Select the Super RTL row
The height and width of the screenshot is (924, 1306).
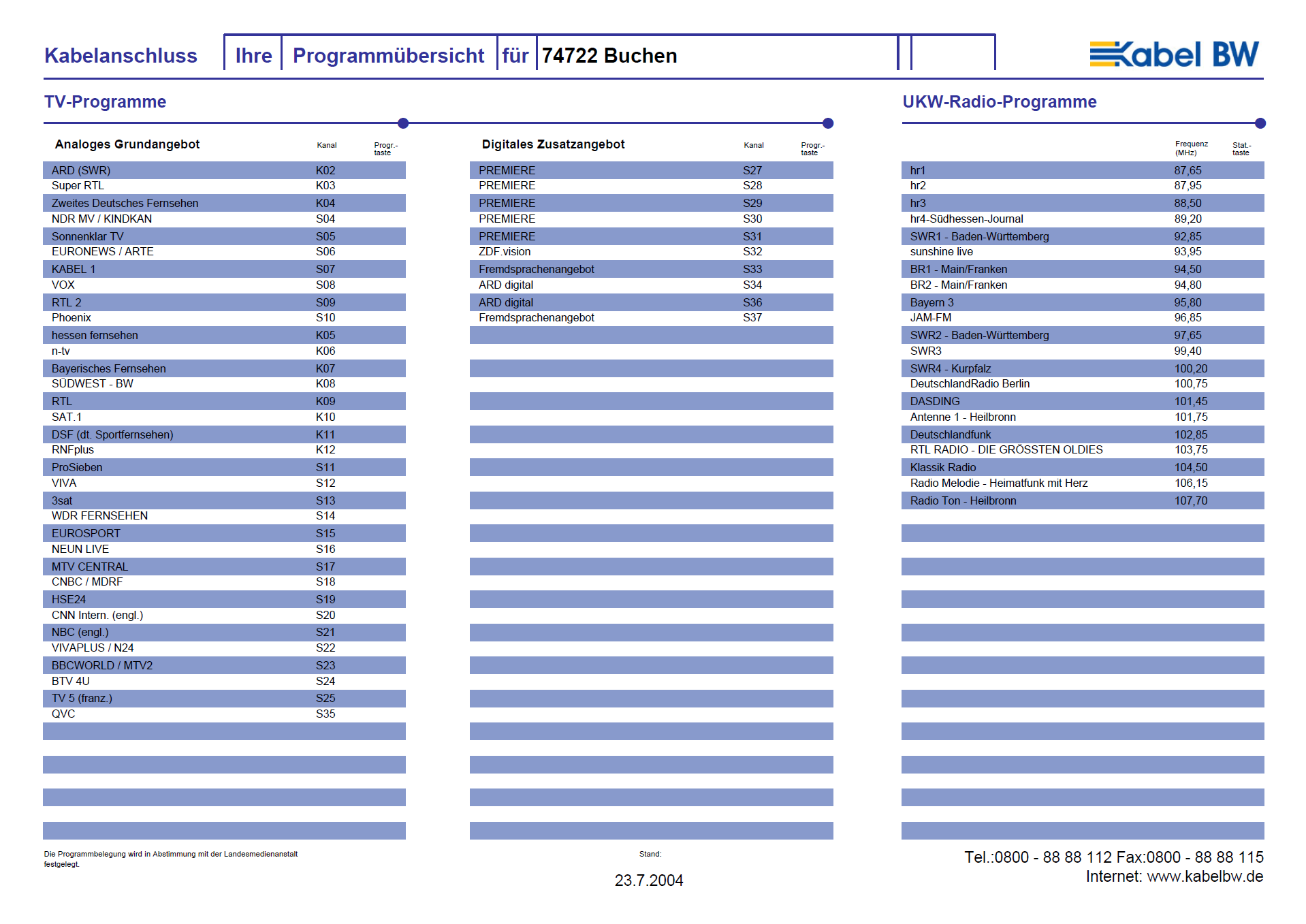coord(224,186)
